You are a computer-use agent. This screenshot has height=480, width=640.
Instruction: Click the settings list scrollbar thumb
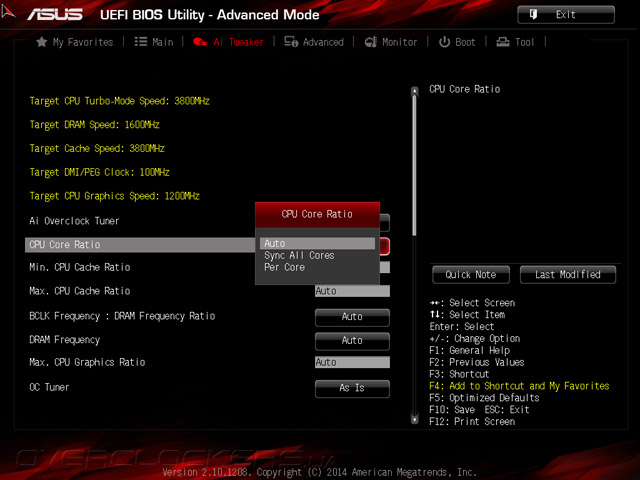coord(415,165)
